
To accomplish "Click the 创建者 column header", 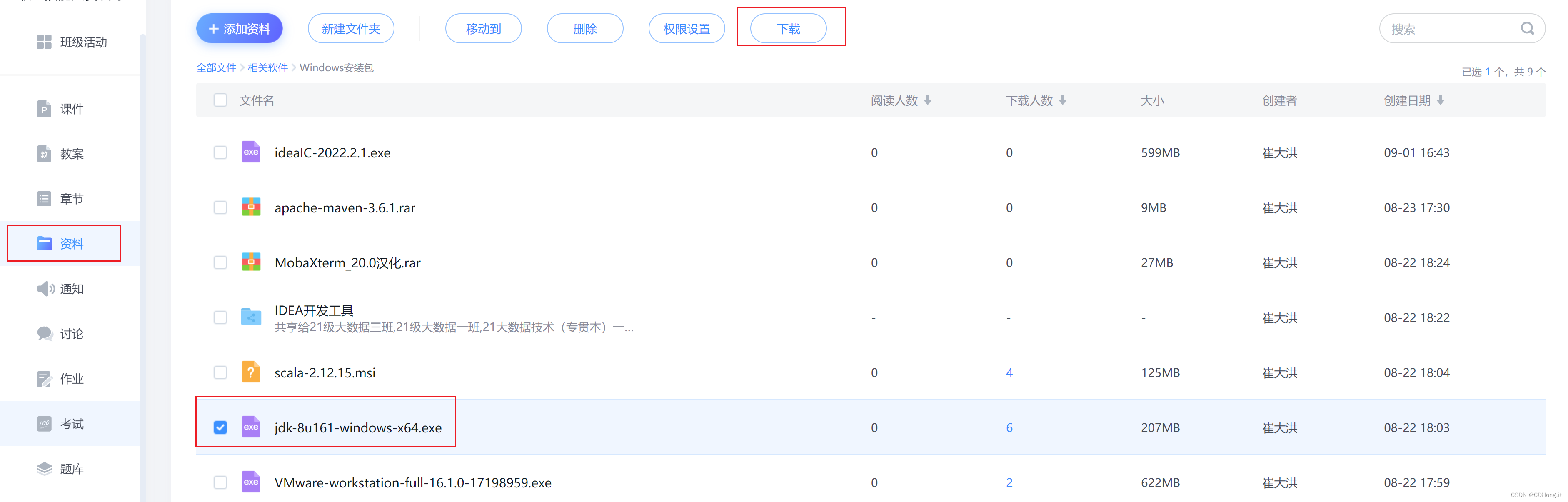I will 1279,100.
